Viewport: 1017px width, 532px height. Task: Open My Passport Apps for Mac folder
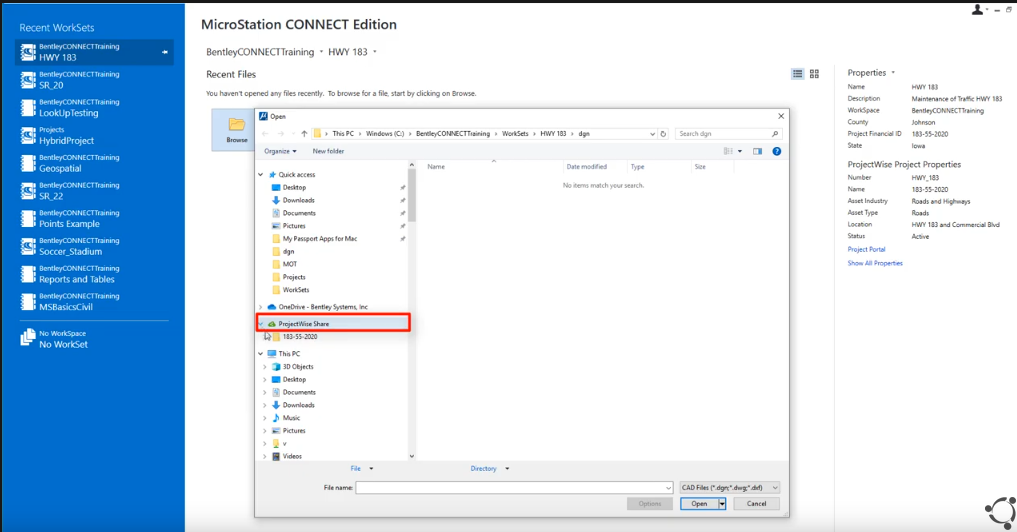(x=320, y=239)
